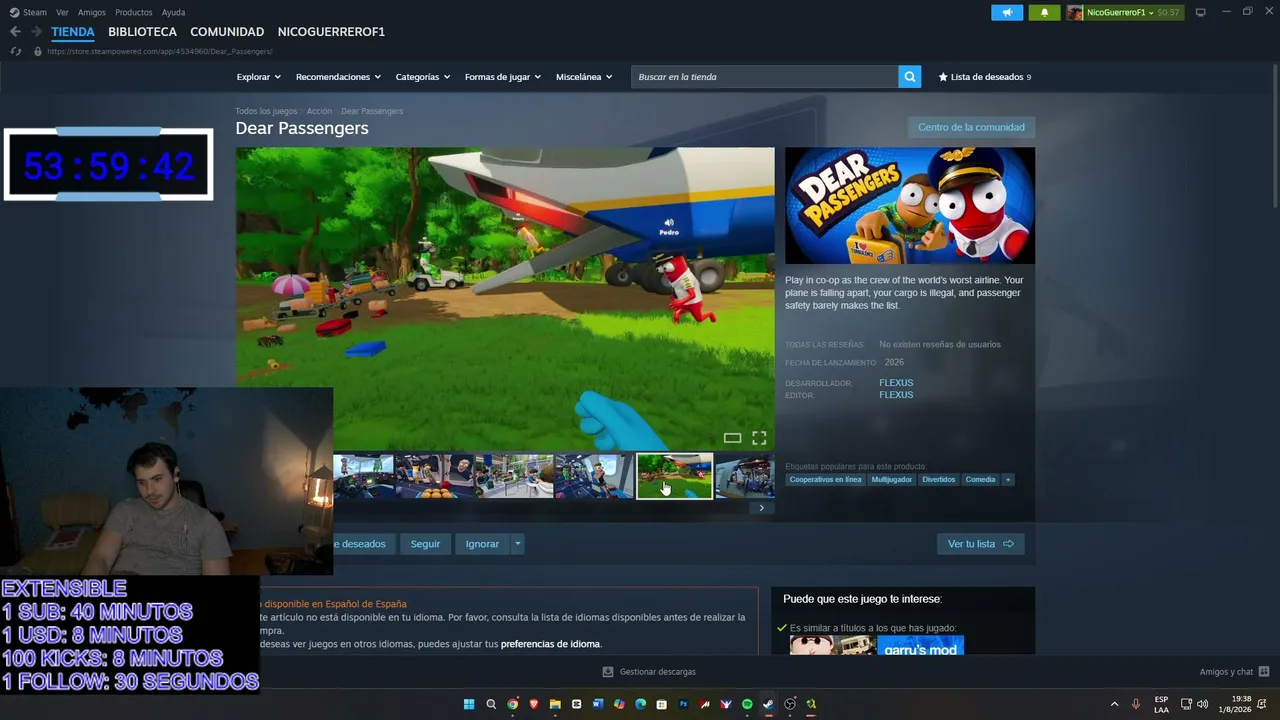The height and width of the screenshot is (720, 1280).
Task: Open the Amigos y chat friends icon
Action: point(1264,672)
